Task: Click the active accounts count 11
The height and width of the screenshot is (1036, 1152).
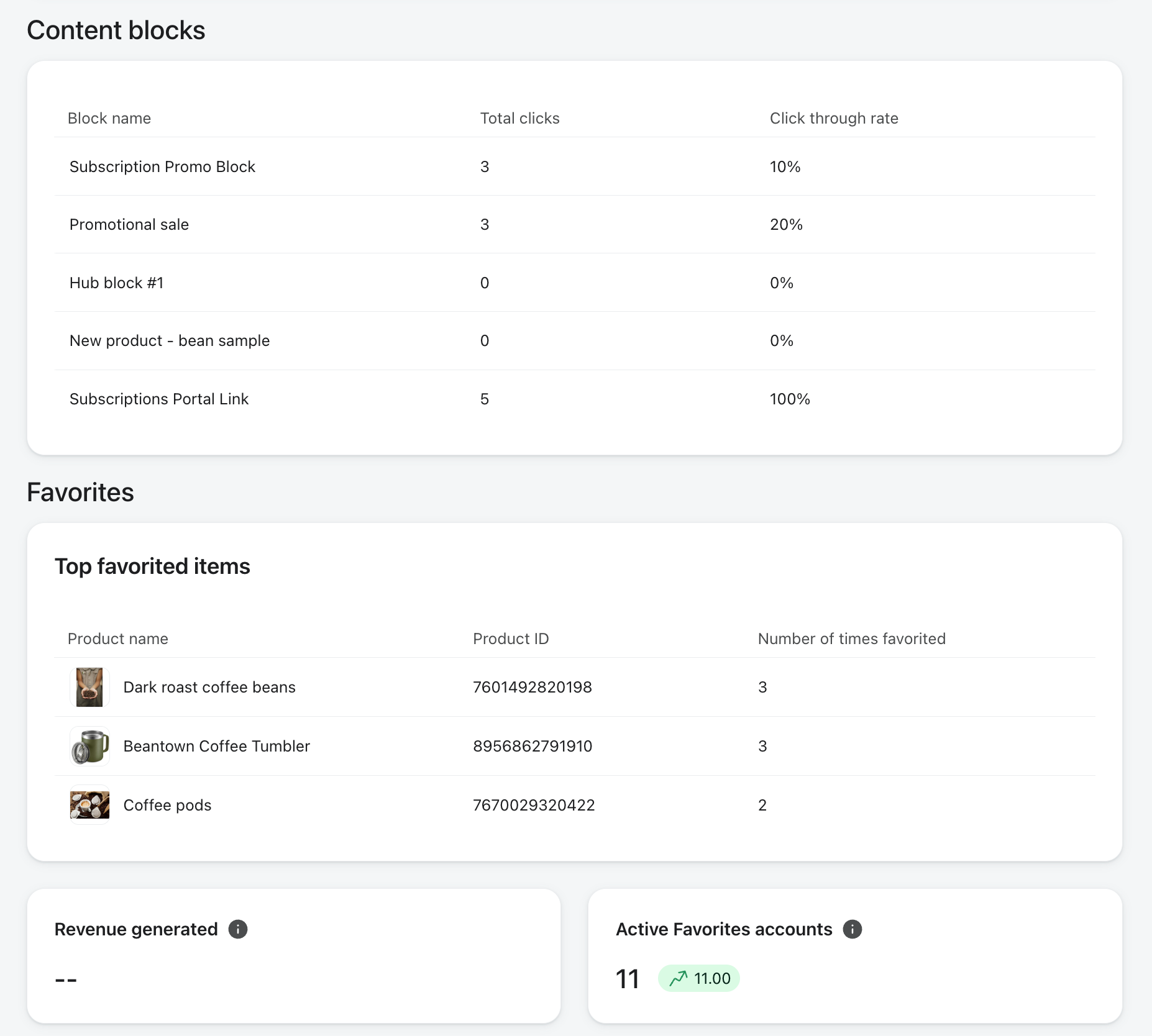Action: click(x=628, y=979)
